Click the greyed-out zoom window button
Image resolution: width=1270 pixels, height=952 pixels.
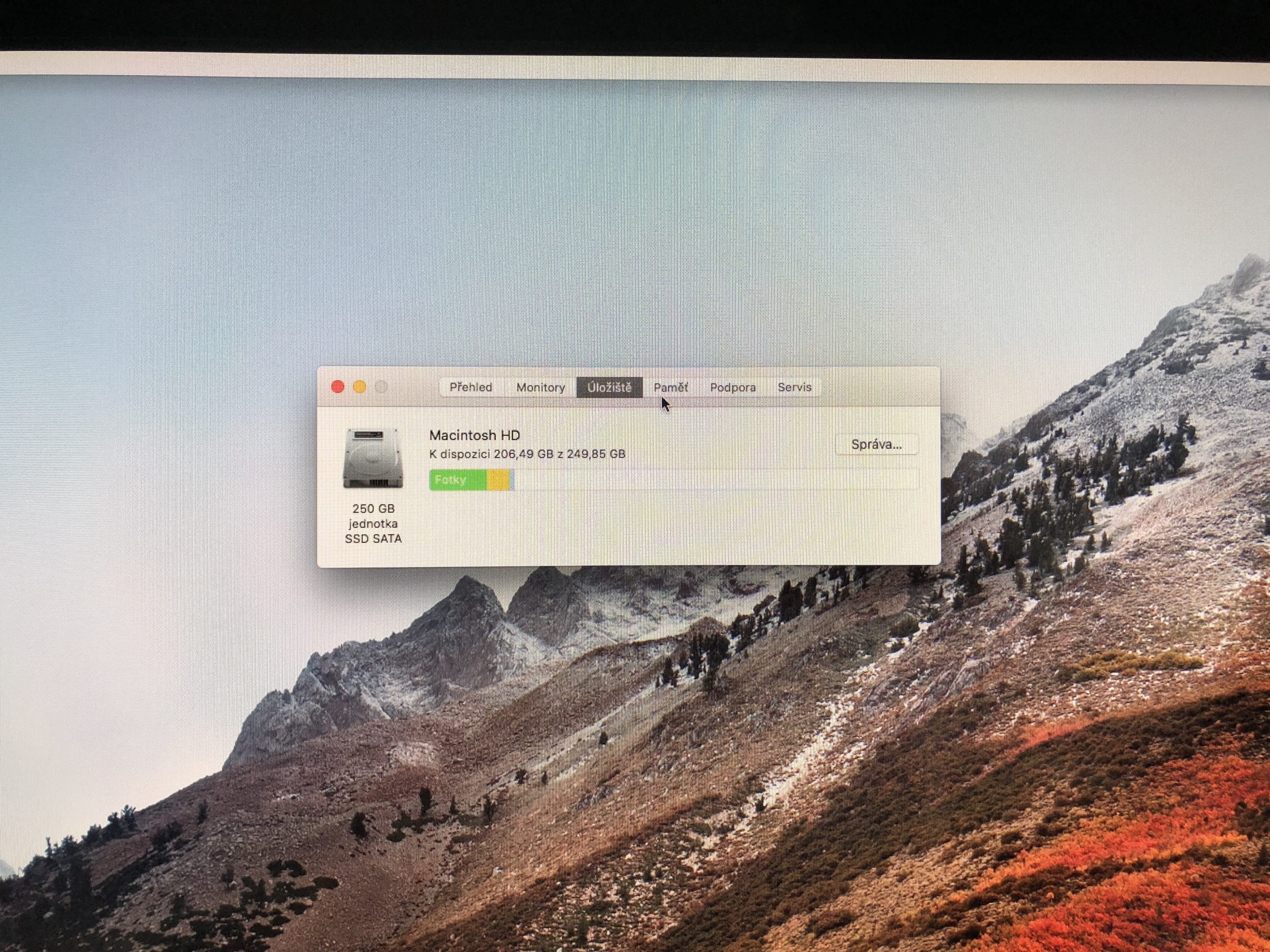381,387
